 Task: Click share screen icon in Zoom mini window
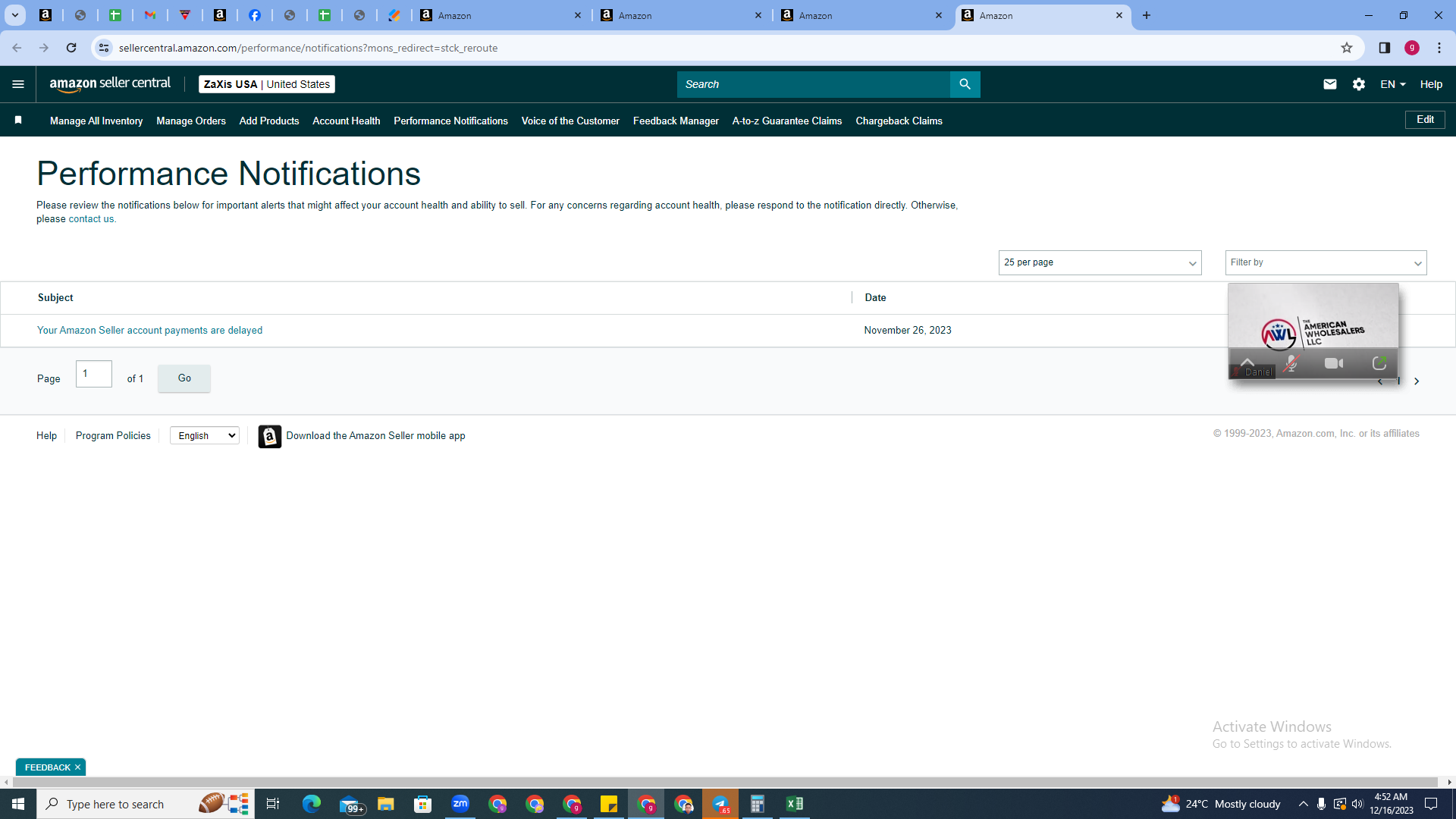pyautogui.click(x=1379, y=364)
